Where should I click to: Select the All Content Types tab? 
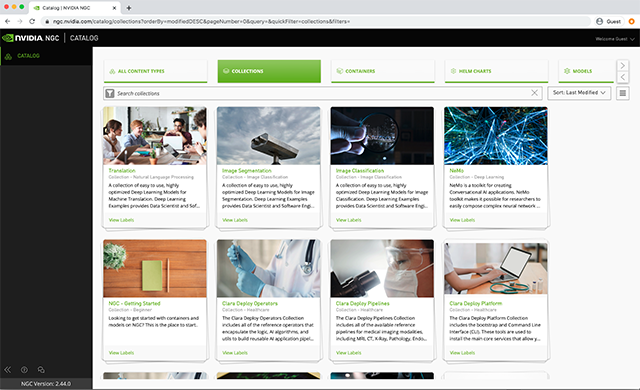[x=156, y=71]
